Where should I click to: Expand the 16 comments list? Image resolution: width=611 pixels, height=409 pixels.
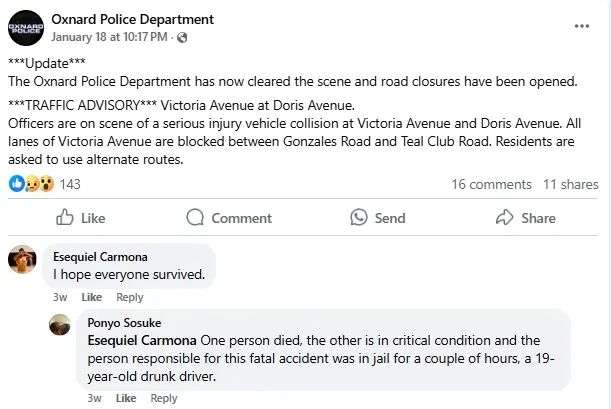coord(491,184)
